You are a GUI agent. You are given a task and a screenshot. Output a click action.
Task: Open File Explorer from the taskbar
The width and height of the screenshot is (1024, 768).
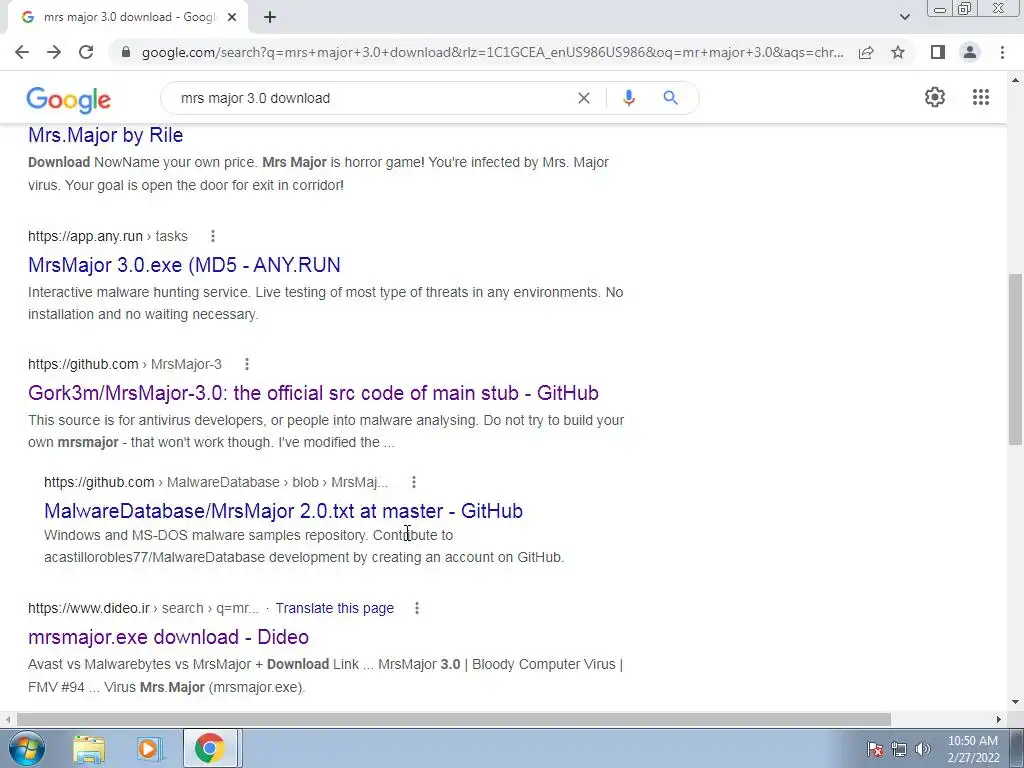[89, 748]
